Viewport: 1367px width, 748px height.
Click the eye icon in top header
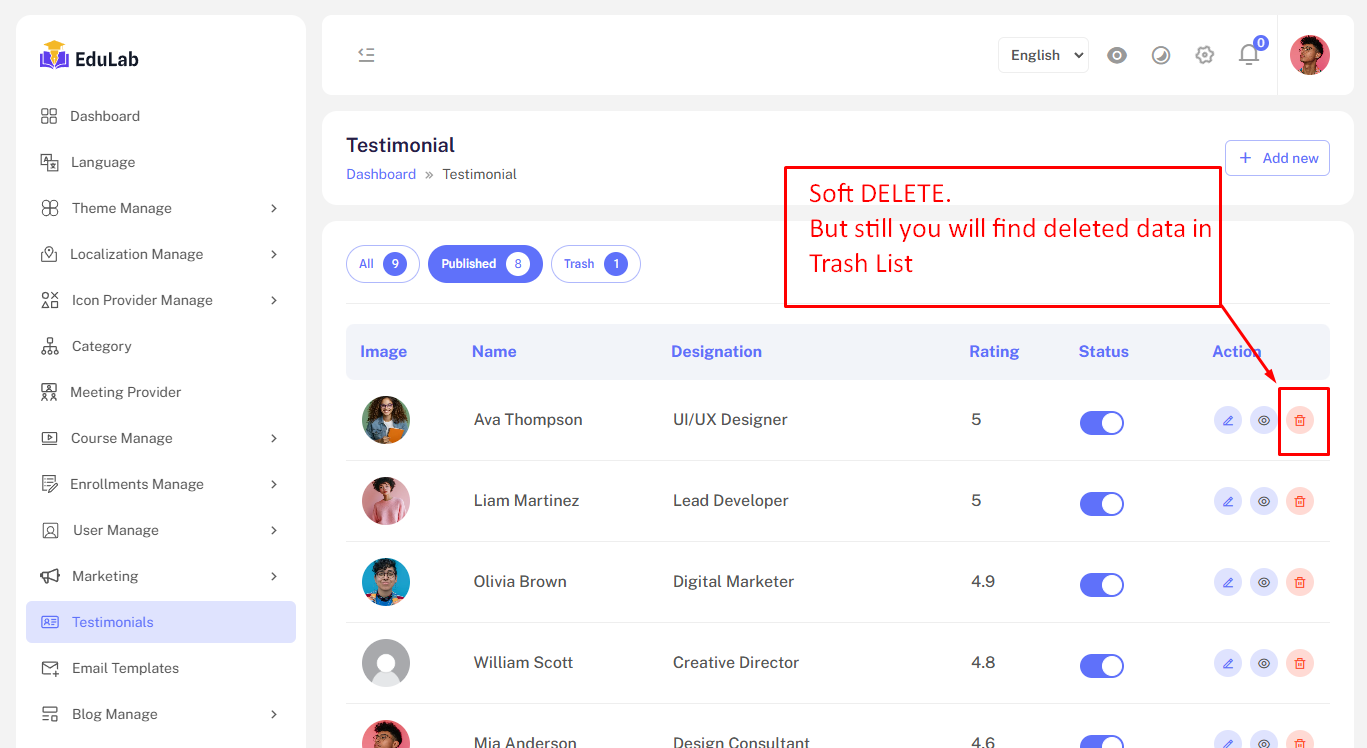click(x=1117, y=55)
